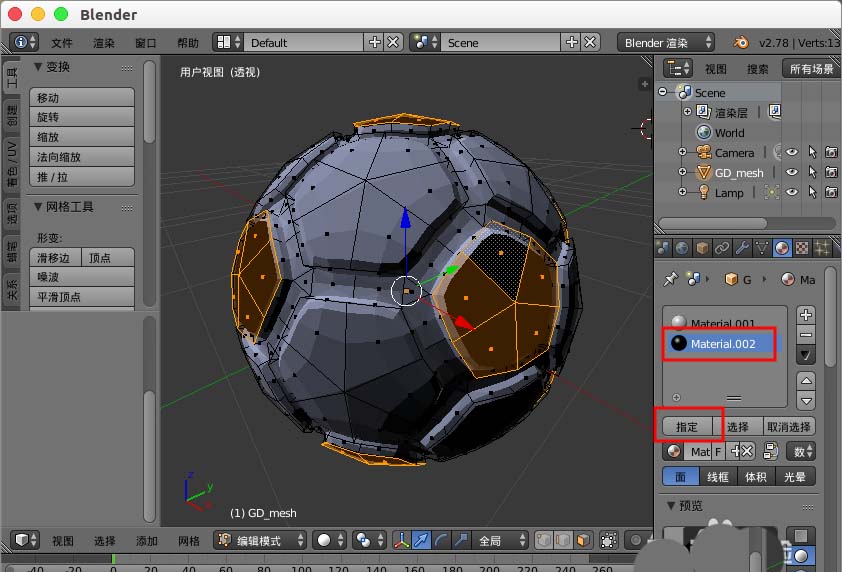Click the 指定 assign button
842x572 pixels.
(687, 426)
